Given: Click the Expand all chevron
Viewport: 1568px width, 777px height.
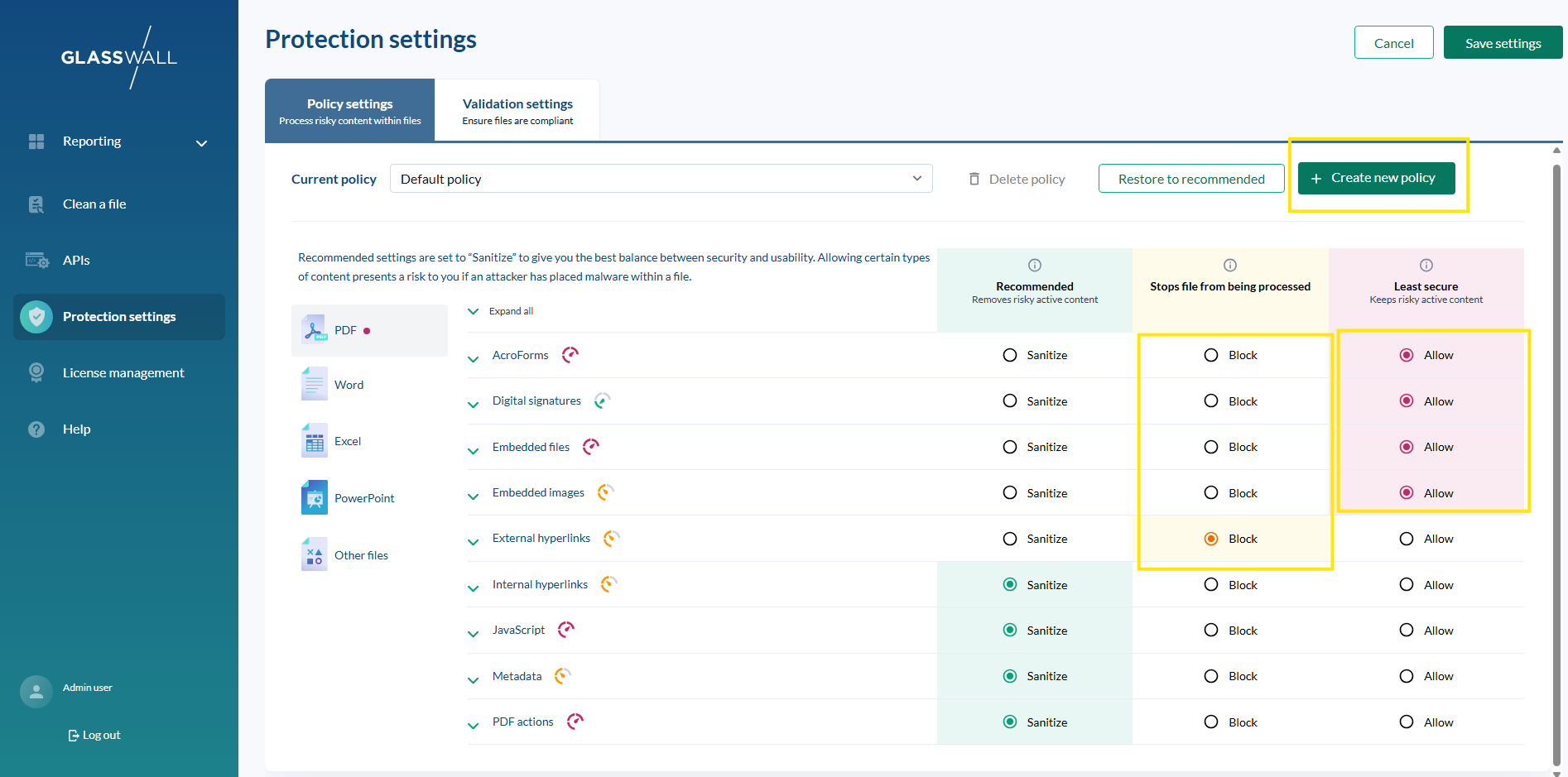Looking at the screenshot, I should pos(474,311).
